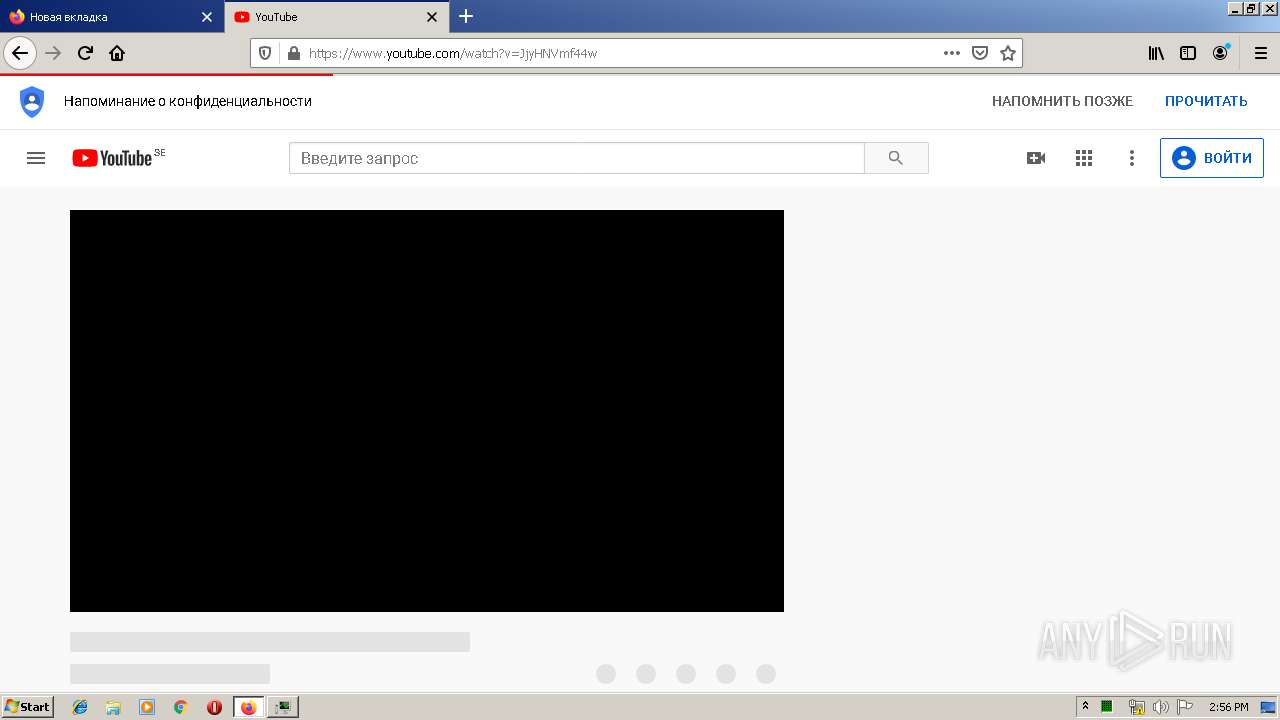Open File Explorer folder taskbar icon
The image size is (1280, 720).
click(113, 707)
